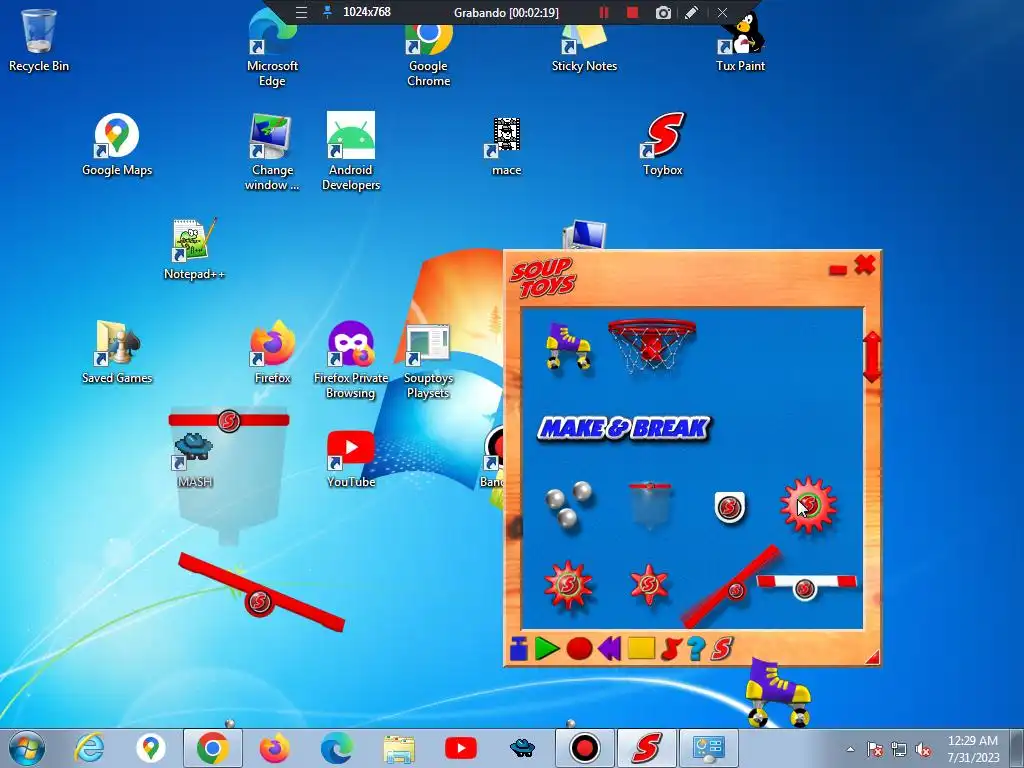
Task: Click the Tux Paint desktop shortcut
Action: coord(740,42)
